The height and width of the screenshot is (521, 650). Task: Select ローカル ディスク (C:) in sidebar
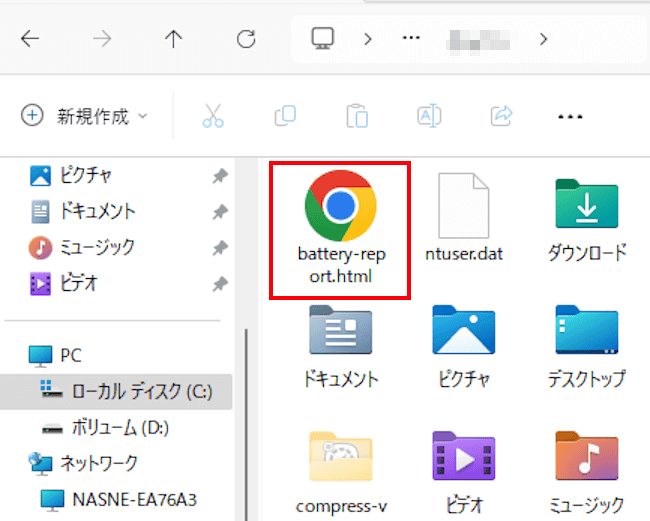(x=116, y=392)
